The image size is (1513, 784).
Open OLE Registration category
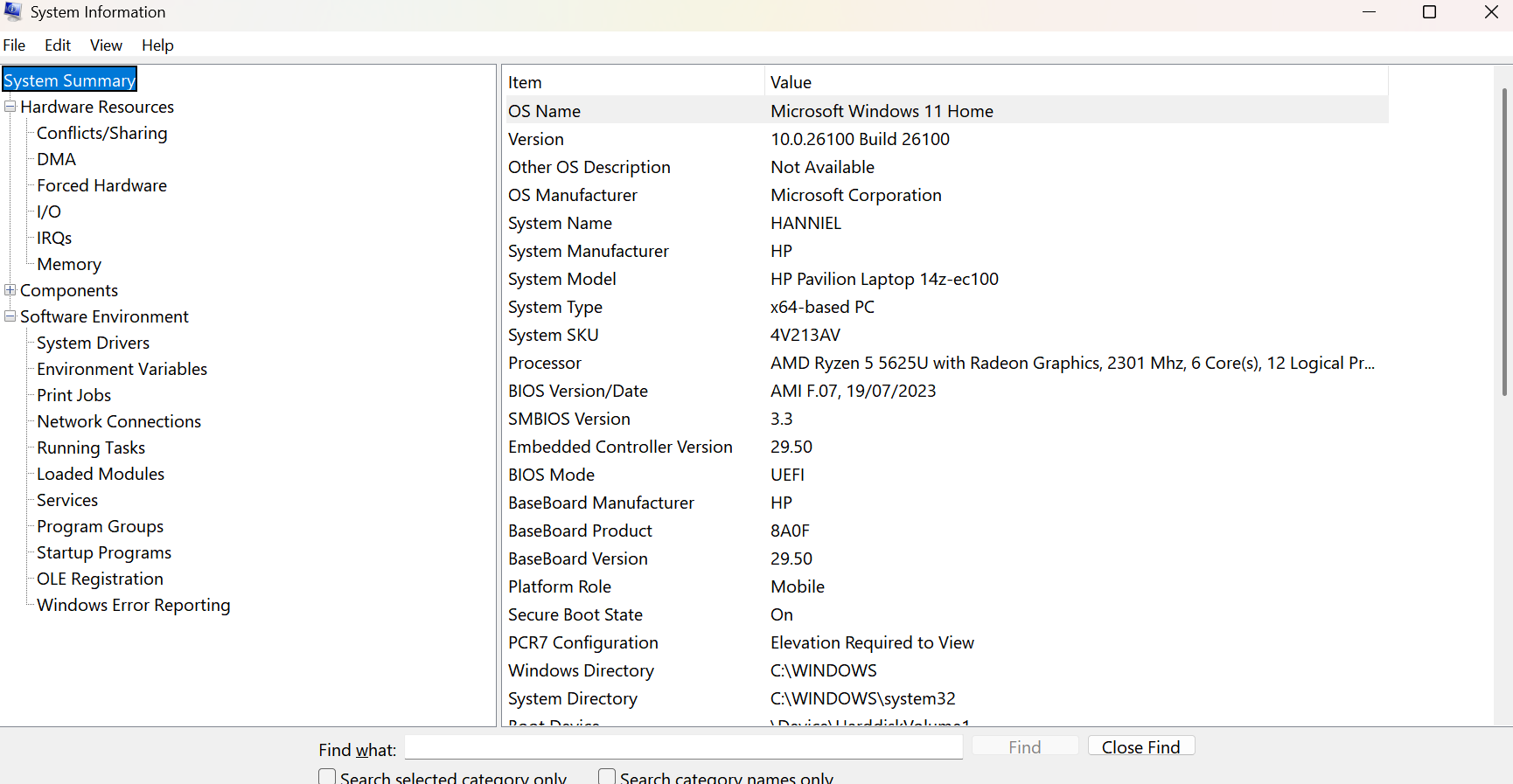point(100,579)
